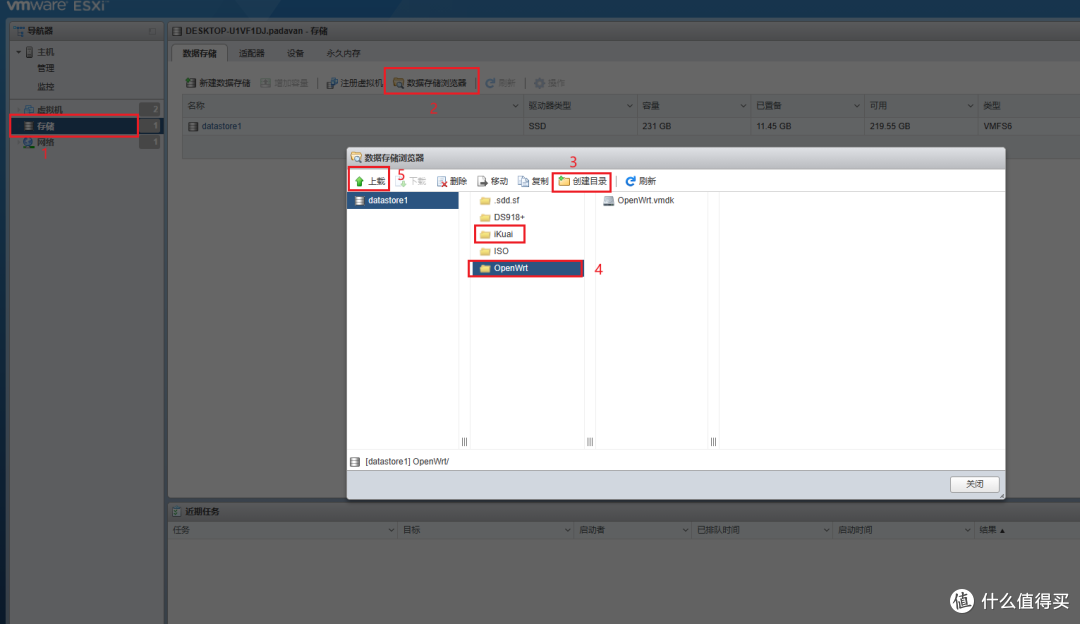Click 新建数据存储 (New datastore) button
The height and width of the screenshot is (624, 1080).
tap(218, 83)
